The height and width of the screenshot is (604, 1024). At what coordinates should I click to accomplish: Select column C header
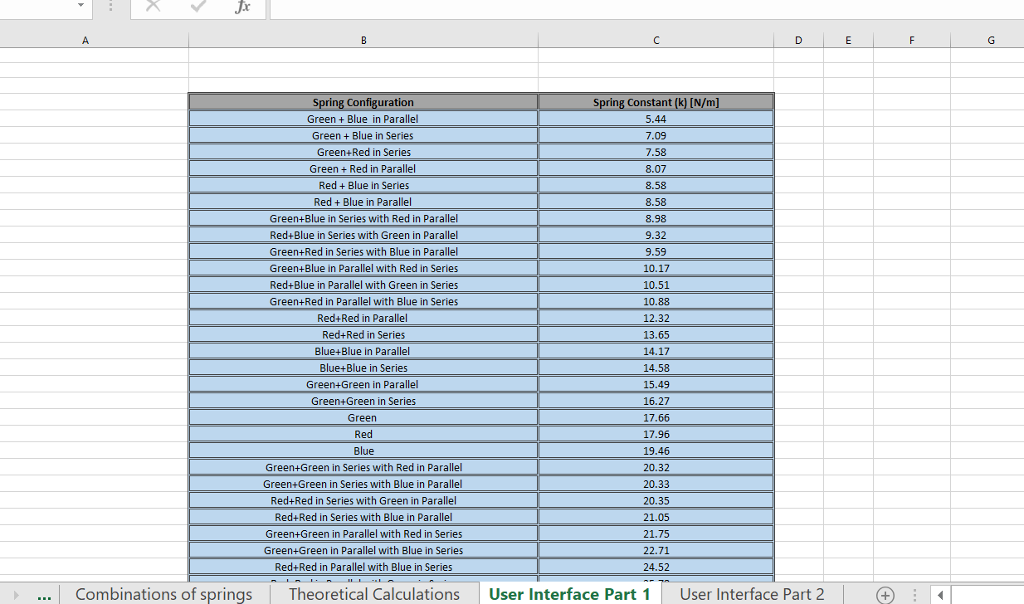point(656,40)
